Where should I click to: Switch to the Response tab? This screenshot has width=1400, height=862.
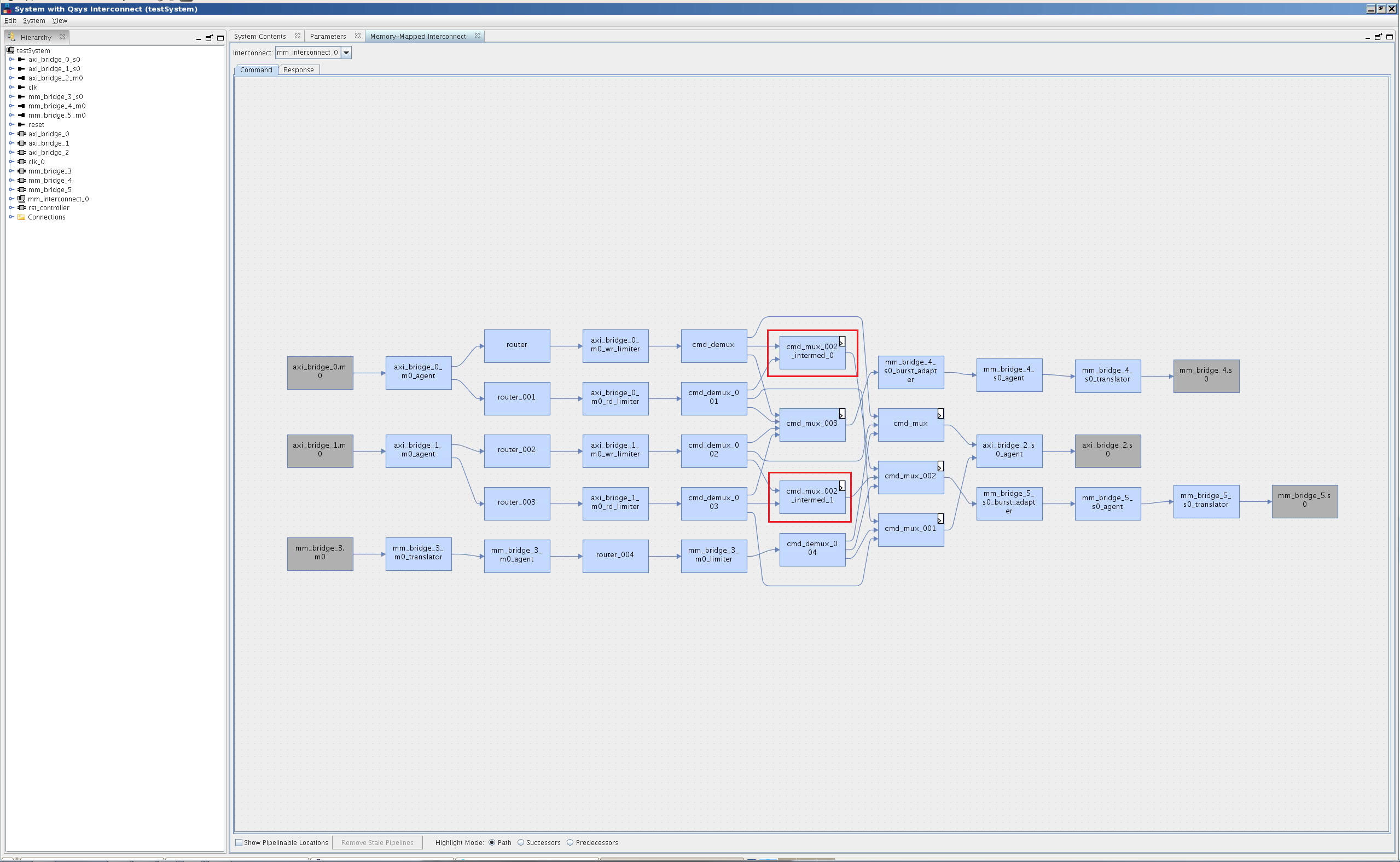pyautogui.click(x=299, y=70)
